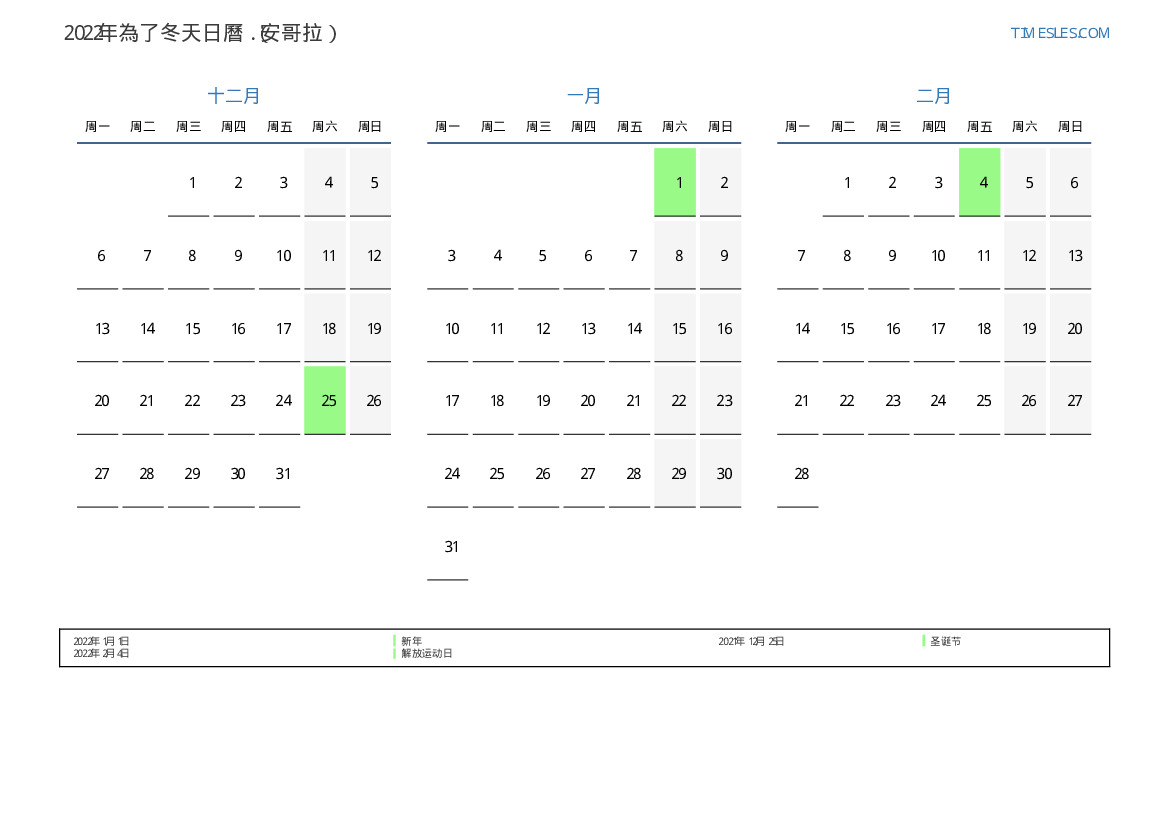
Task: Click the 解放运动日 holiday legend entry
Action: click(x=426, y=653)
